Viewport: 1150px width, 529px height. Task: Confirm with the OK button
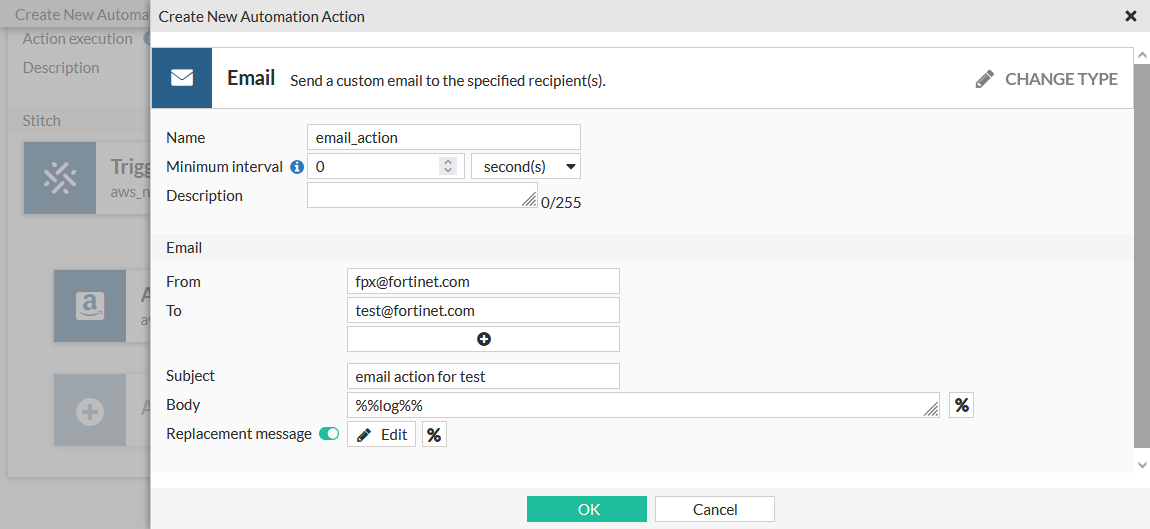click(x=587, y=509)
